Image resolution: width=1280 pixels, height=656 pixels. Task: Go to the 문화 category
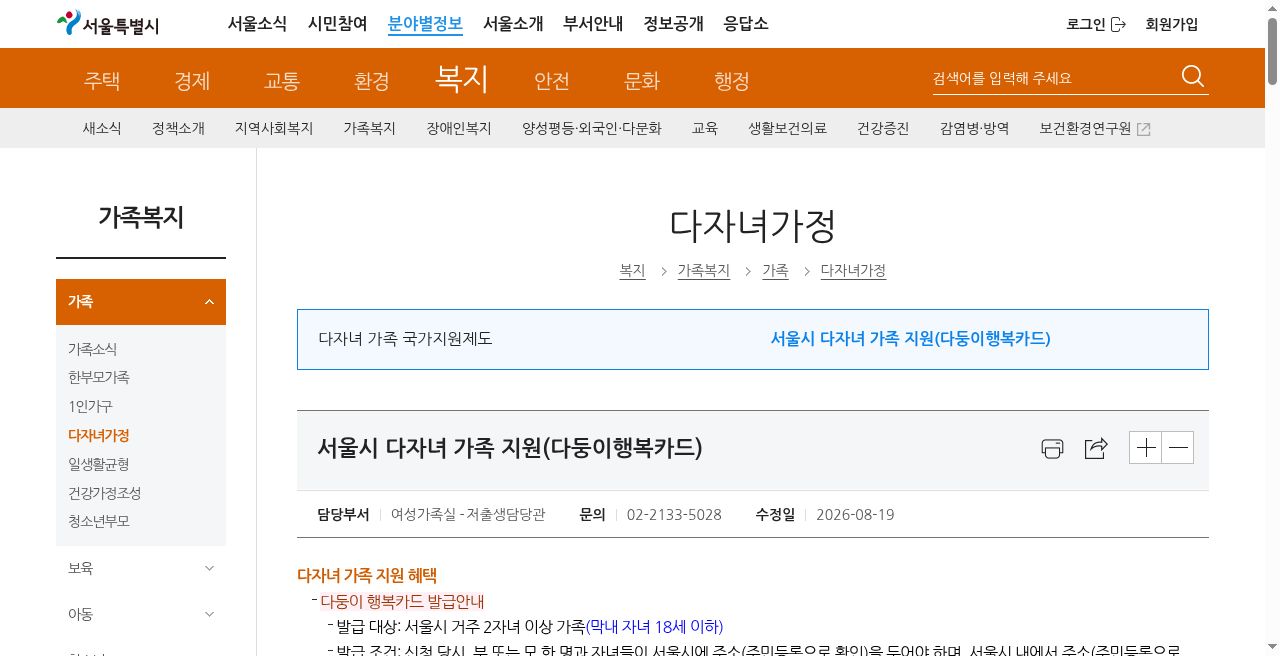(x=642, y=81)
